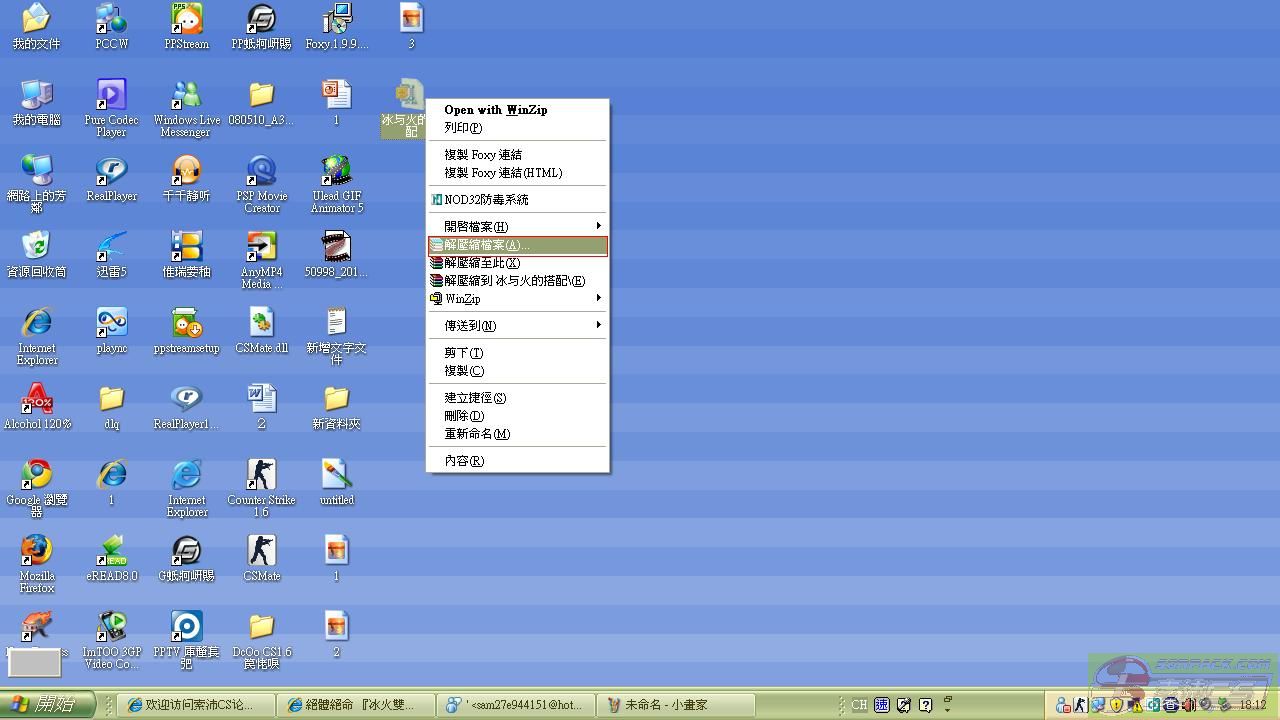Select the Alcohol 120% desktop icon

36,400
